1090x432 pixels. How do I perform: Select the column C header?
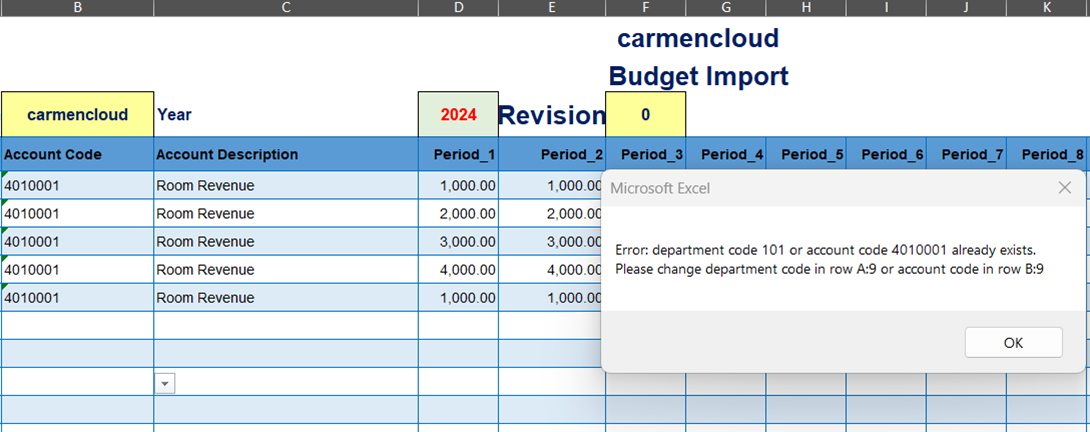tap(286, 8)
